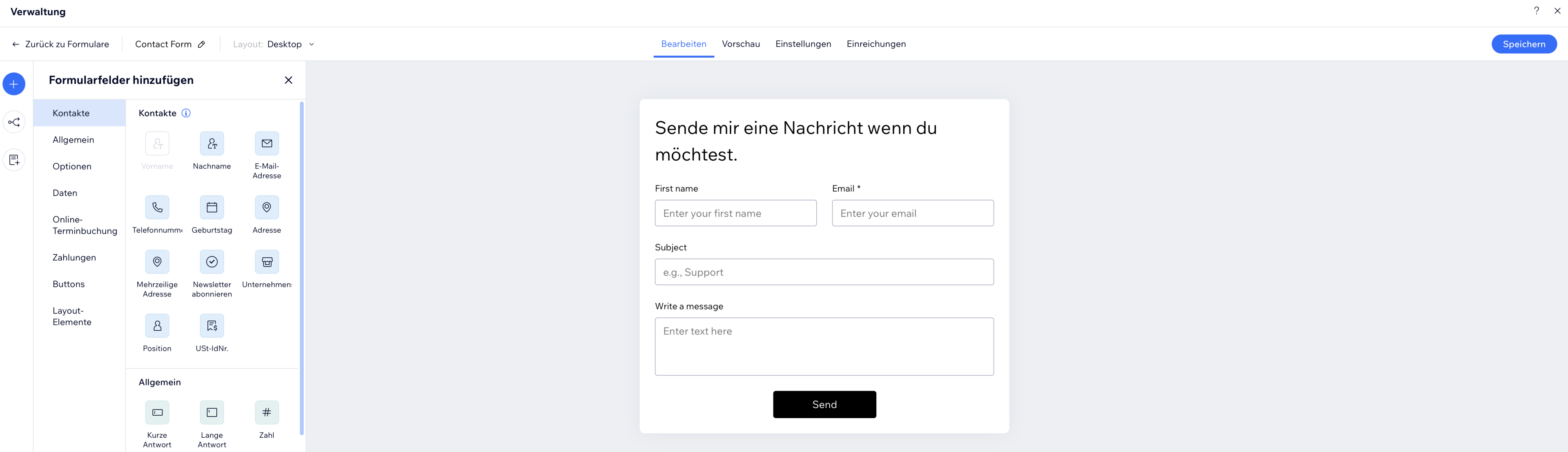Select the Zahlungen category
This screenshot has width=1568, height=452.
click(74, 257)
